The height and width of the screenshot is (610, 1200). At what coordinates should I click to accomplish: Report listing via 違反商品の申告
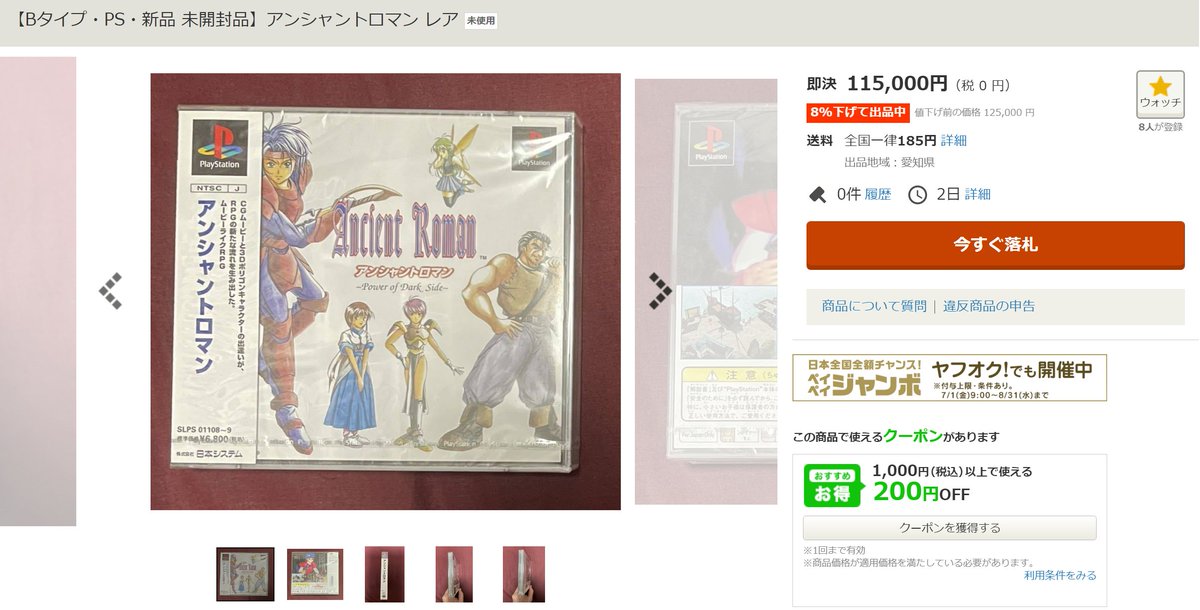point(989,306)
